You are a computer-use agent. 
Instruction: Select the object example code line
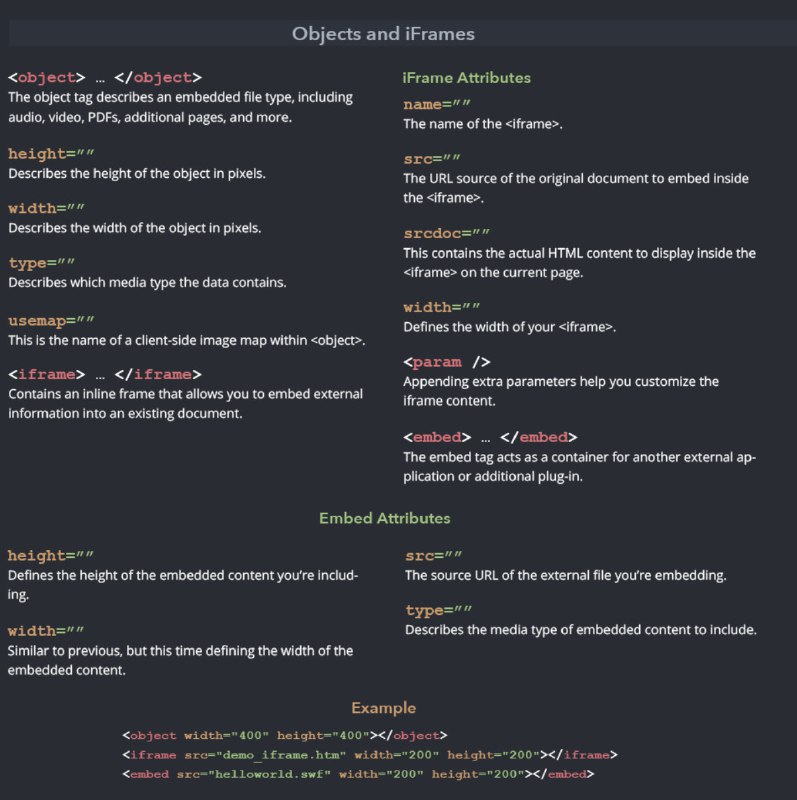point(285,735)
